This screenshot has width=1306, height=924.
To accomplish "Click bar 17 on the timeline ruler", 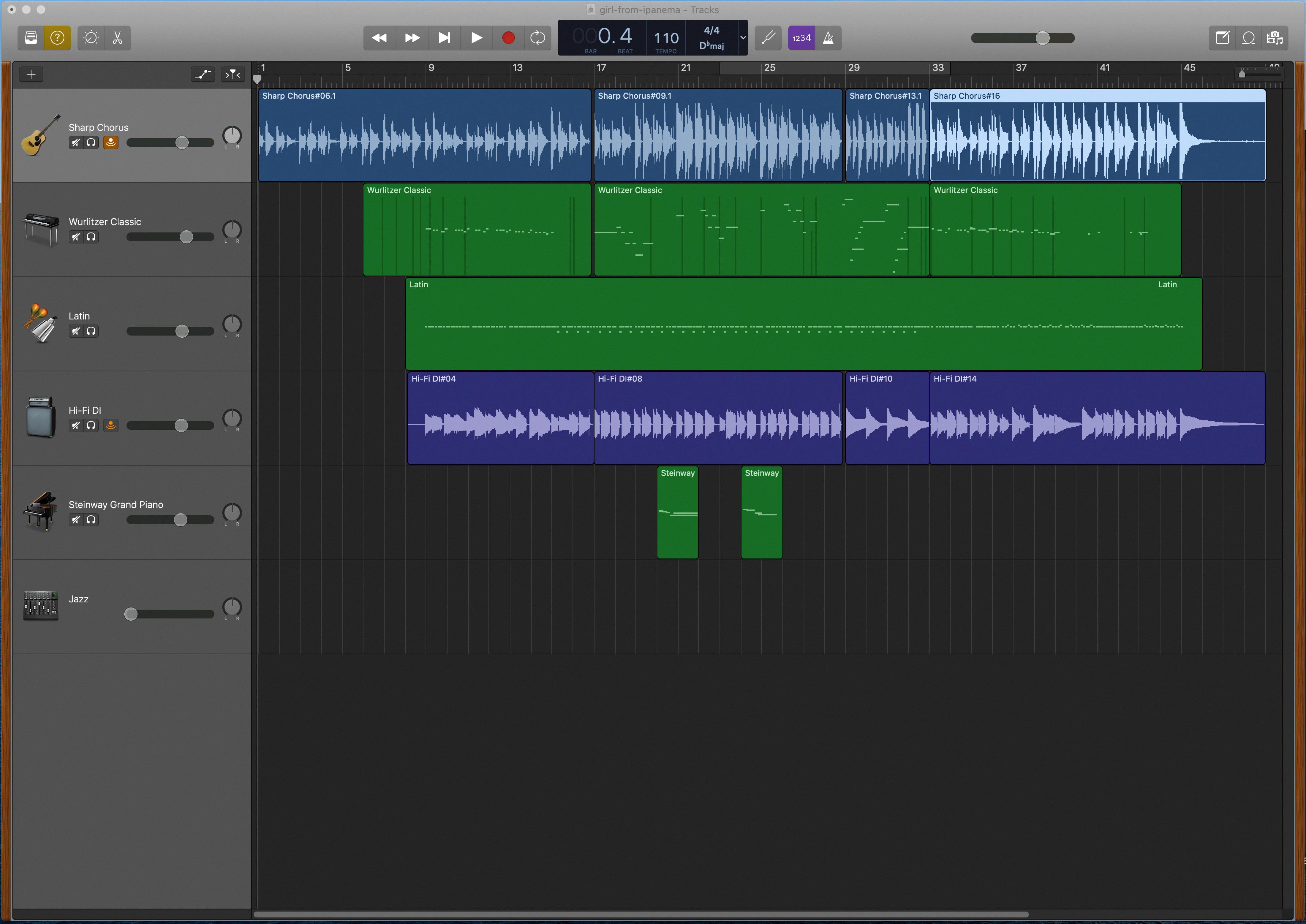I will coord(601,68).
